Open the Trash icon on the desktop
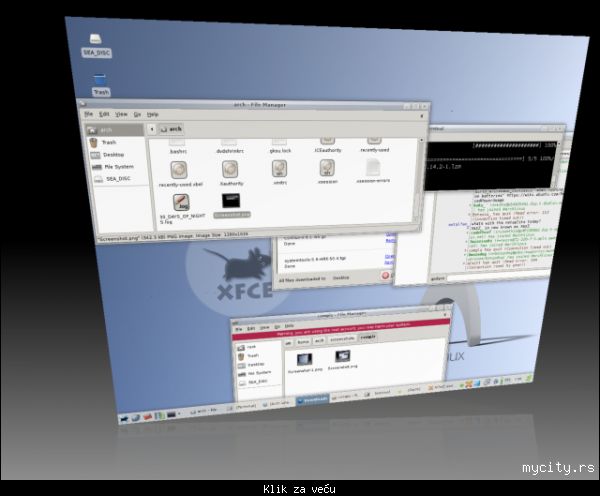 pyautogui.click(x=99, y=79)
